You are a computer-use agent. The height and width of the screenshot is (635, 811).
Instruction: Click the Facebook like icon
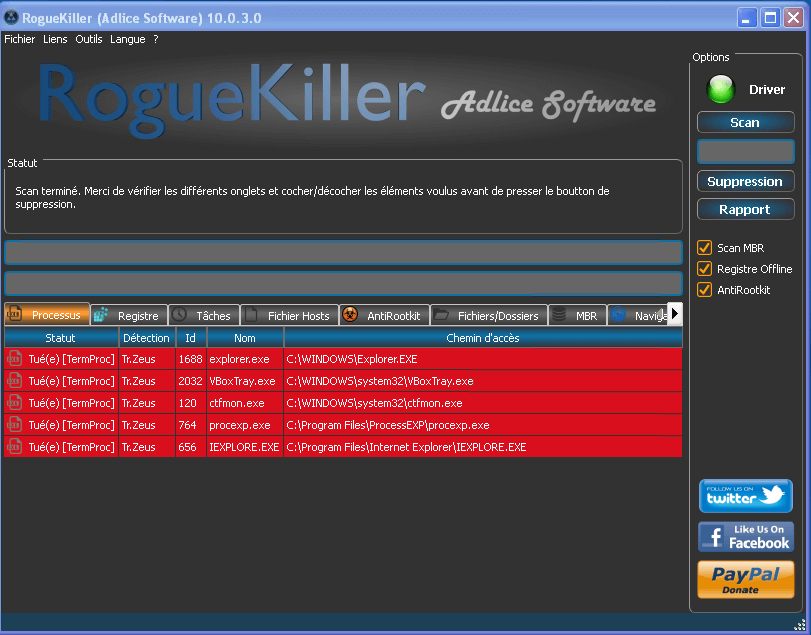point(745,537)
